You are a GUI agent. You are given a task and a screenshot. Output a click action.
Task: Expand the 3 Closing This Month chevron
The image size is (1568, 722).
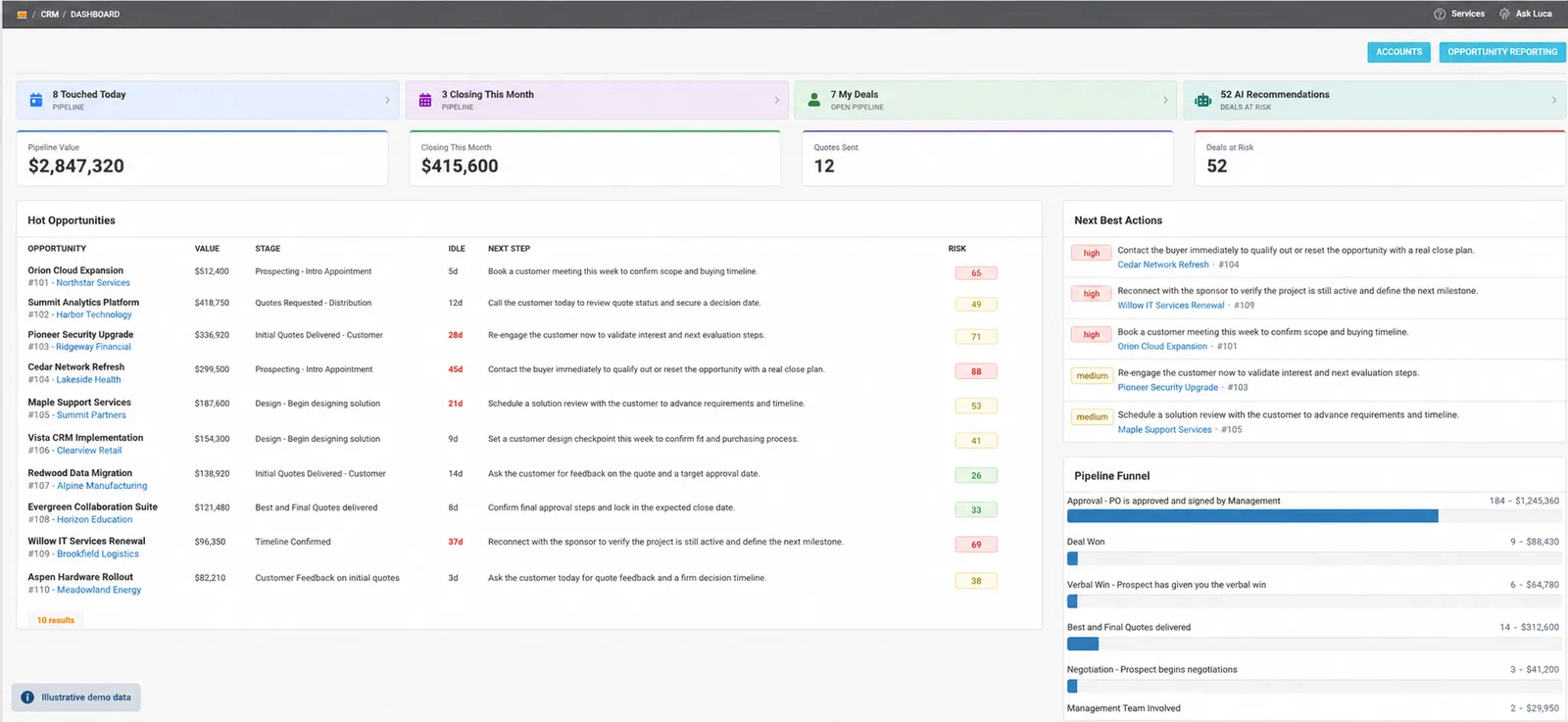tap(777, 100)
